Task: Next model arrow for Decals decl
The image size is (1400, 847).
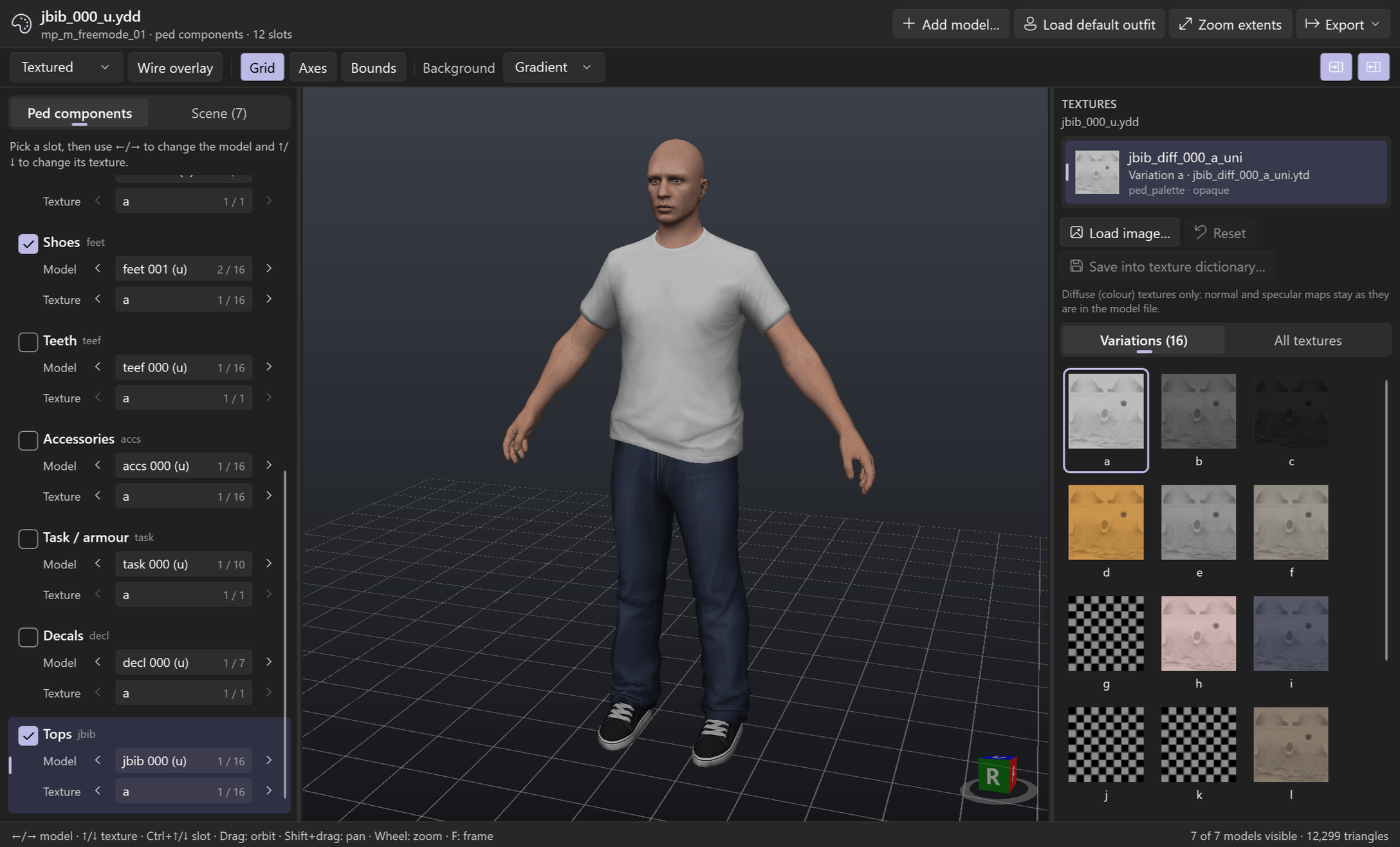Action: (269, 662)
